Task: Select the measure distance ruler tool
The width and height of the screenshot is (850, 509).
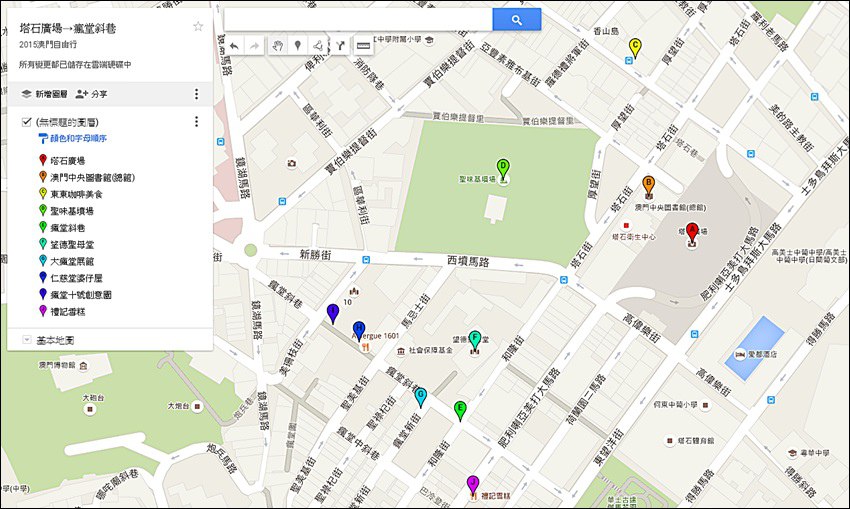Action: click(x=362, y=45)
